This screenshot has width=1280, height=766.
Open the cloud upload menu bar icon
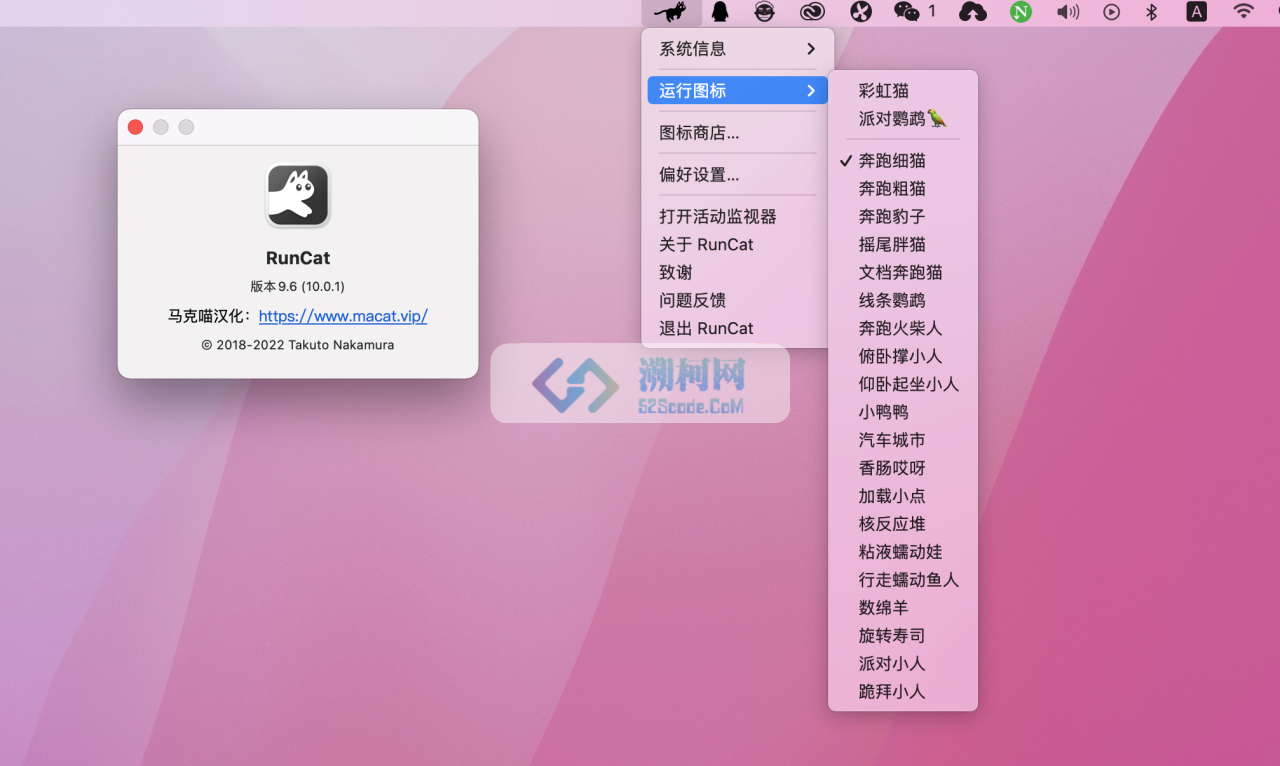[x=972, y=12]
